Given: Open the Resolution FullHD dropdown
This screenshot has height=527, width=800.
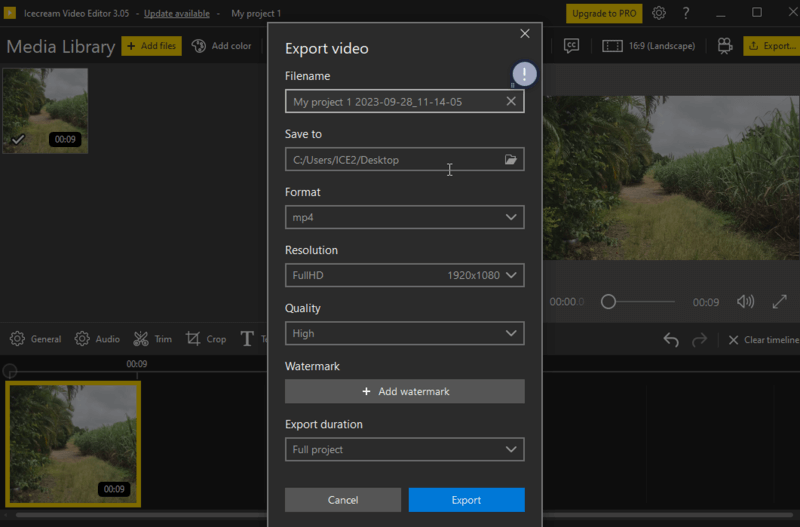Looking at the screenshot, I should tap(405, 275).
